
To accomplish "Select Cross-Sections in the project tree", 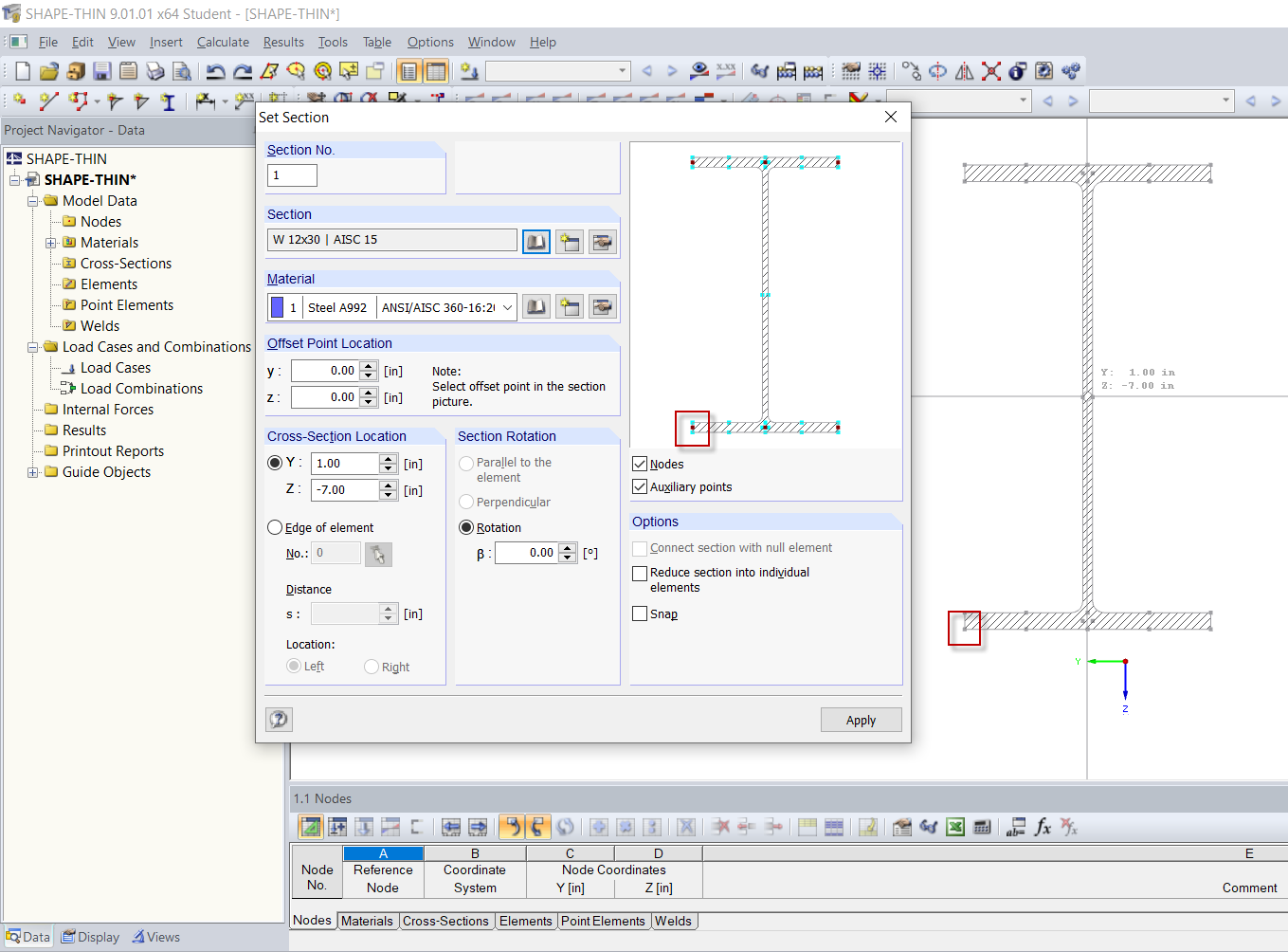I will pyautogui.click(x=126, y=264).
